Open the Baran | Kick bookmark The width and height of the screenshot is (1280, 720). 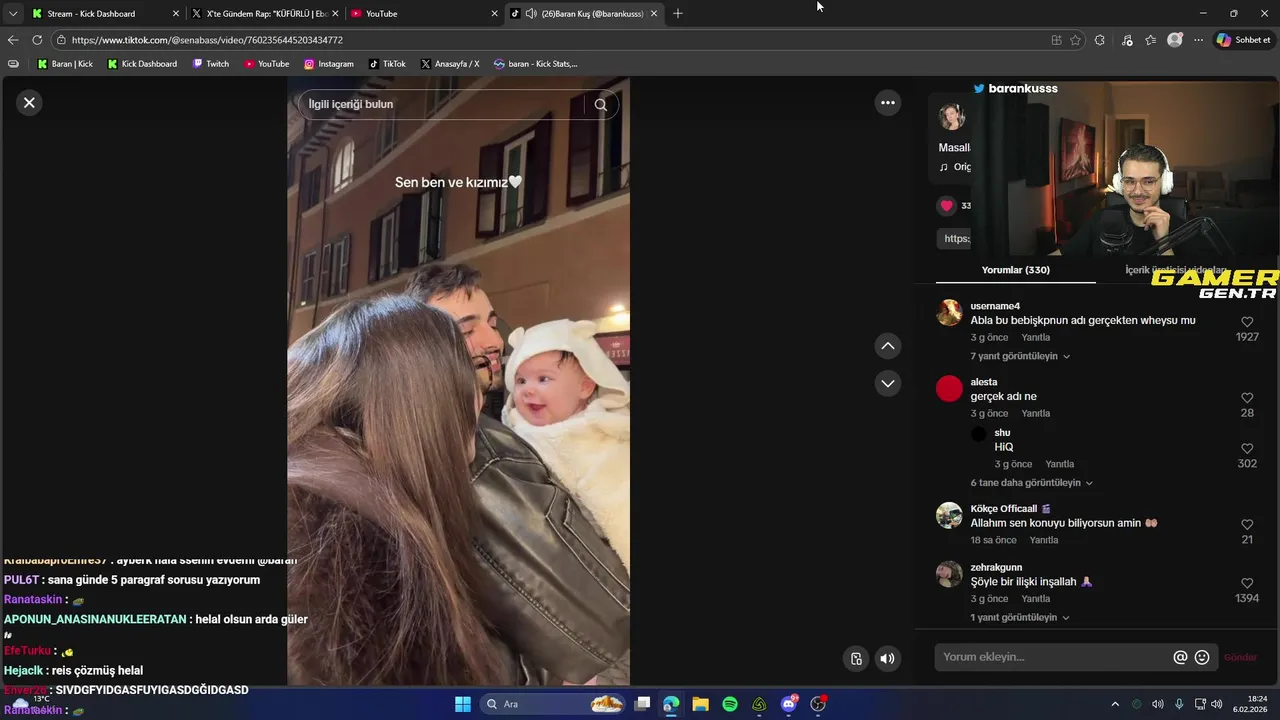point(65,64)
